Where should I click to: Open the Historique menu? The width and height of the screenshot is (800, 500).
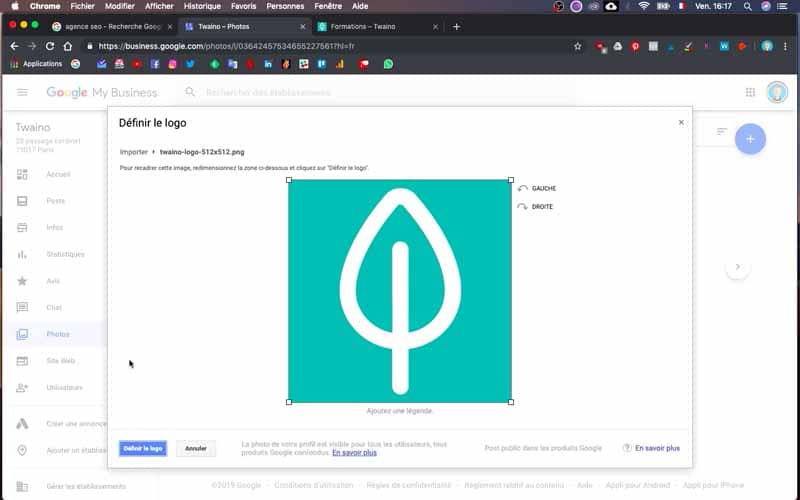[x=202, y=6]
